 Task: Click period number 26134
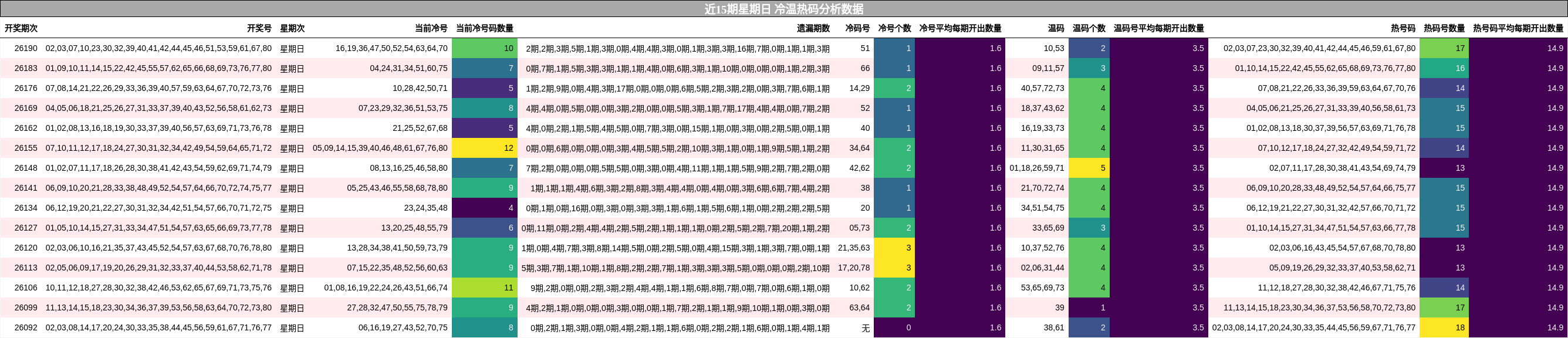[26, 208]
